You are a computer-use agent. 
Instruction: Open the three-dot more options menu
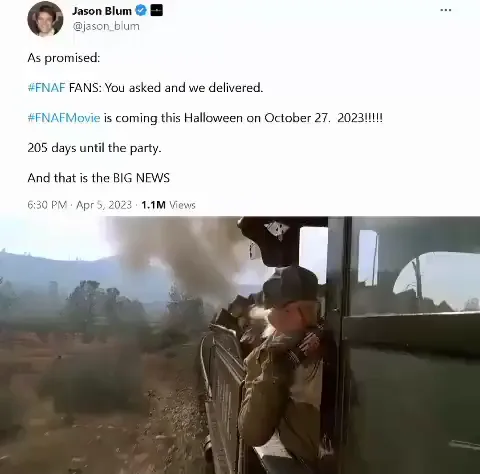[446, 10]
